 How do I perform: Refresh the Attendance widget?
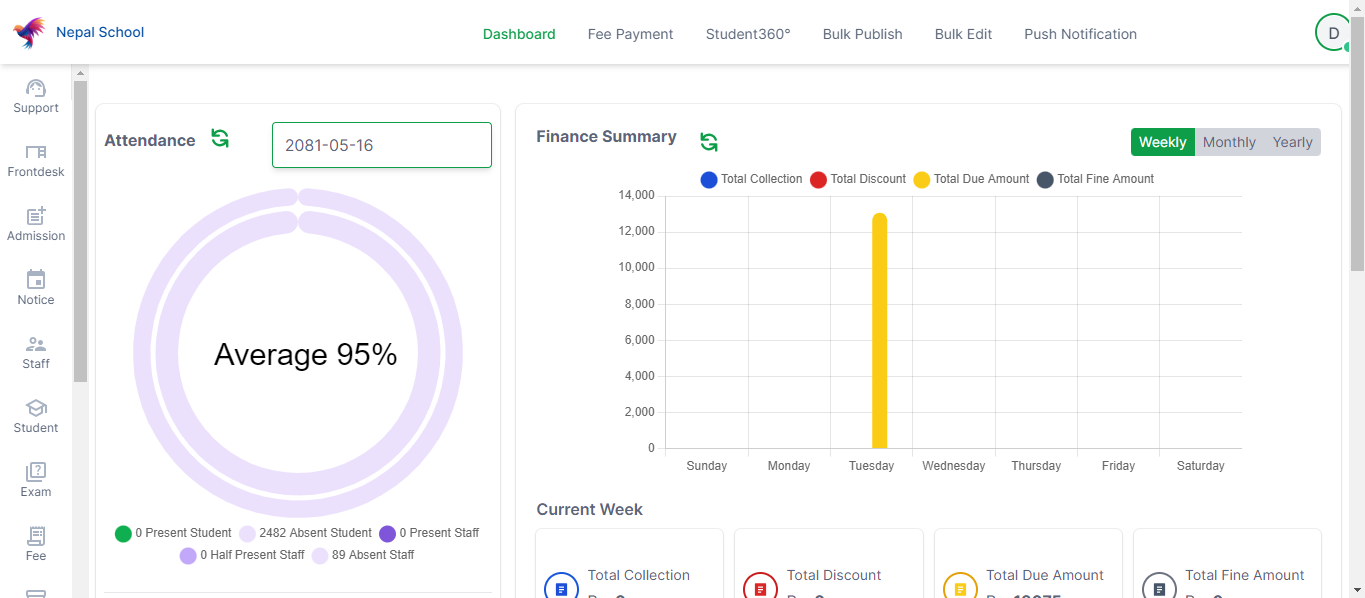tap(220, 139)
